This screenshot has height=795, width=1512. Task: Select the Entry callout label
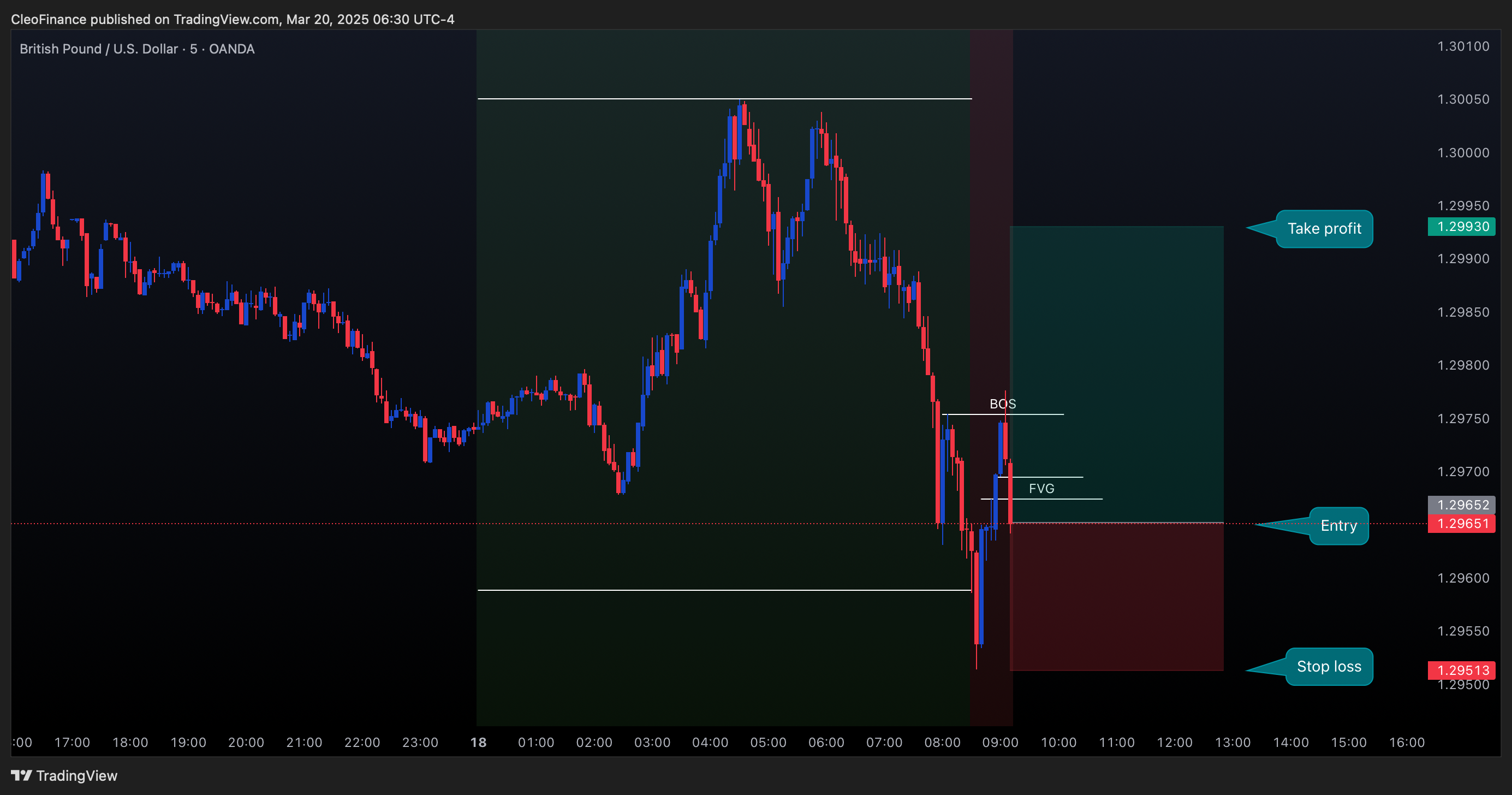pos(1338,525)
